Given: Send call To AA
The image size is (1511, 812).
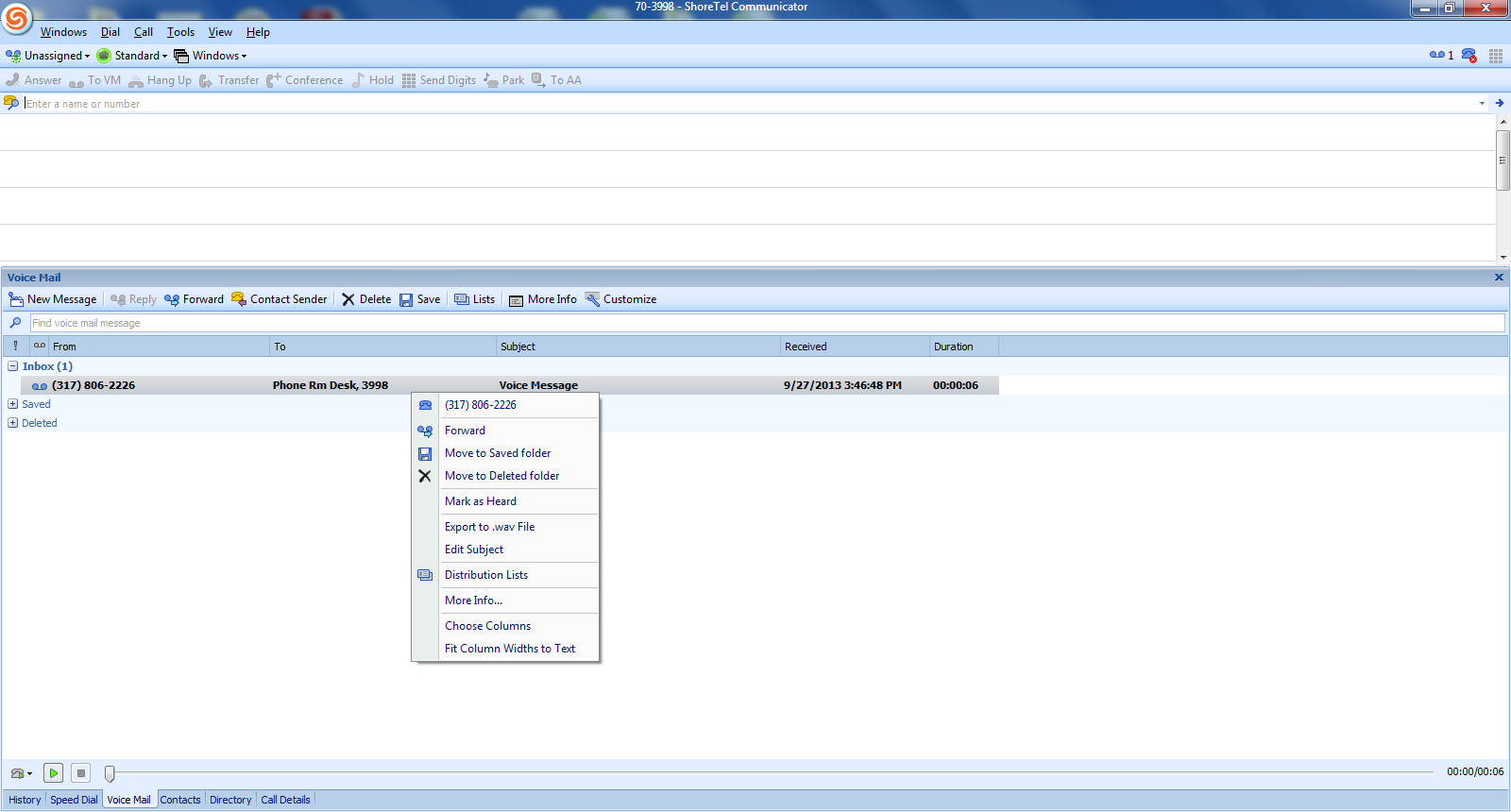Looking at the screenshot, I should 556,80.
